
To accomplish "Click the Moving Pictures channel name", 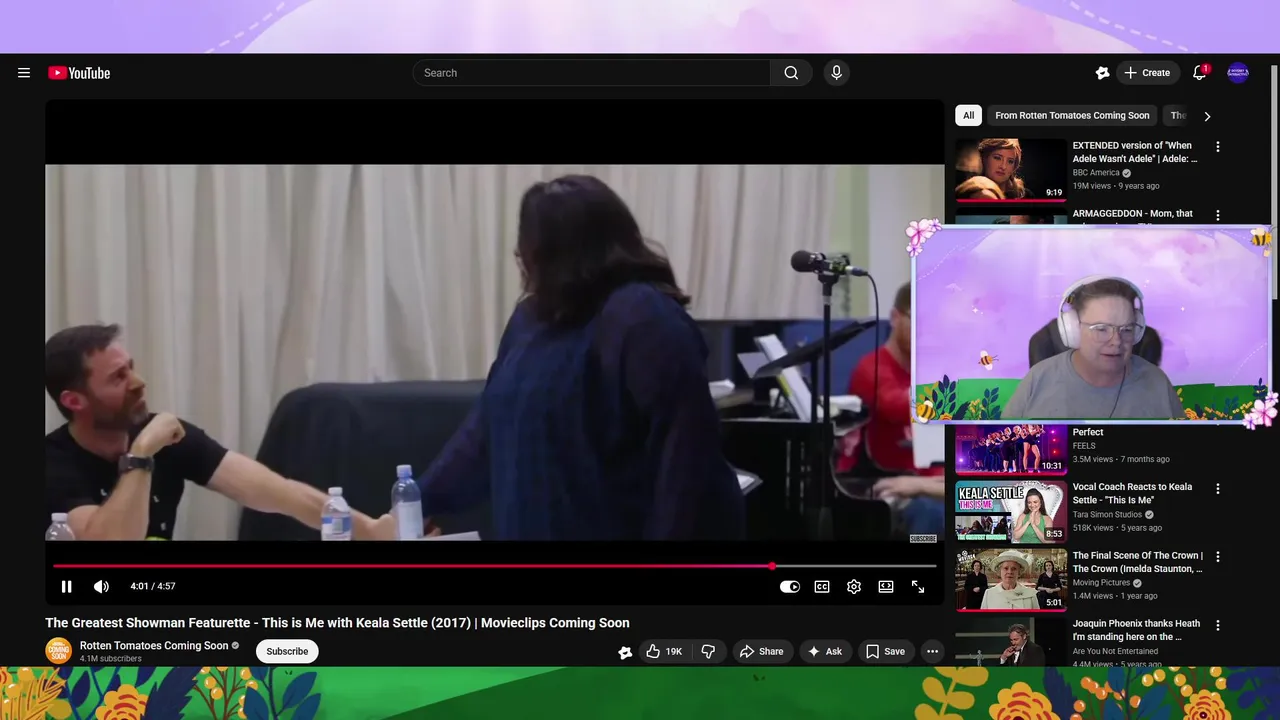I will click(x=1101, y=583).
